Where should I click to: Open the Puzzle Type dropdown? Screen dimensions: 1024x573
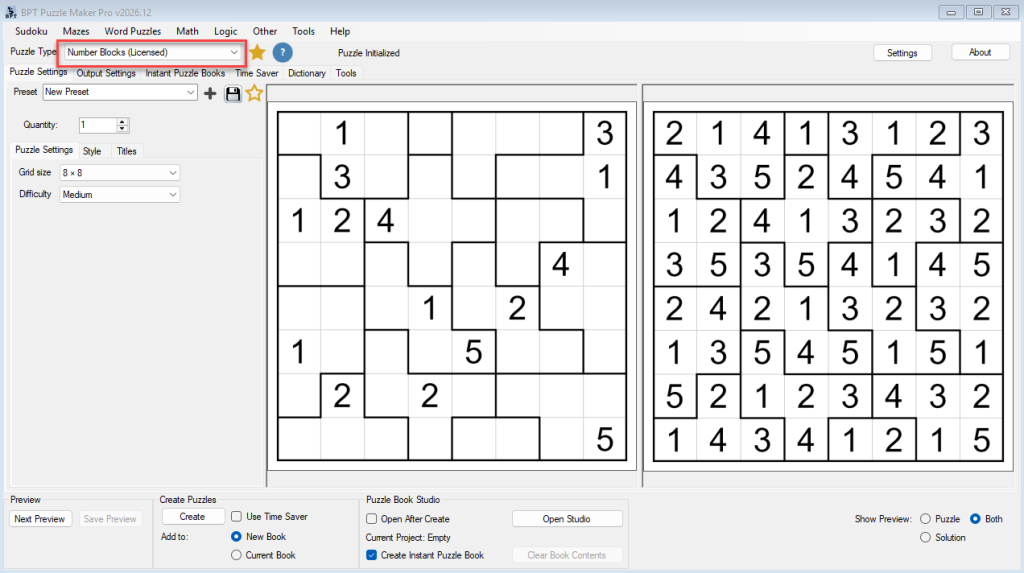coord(152,52)
